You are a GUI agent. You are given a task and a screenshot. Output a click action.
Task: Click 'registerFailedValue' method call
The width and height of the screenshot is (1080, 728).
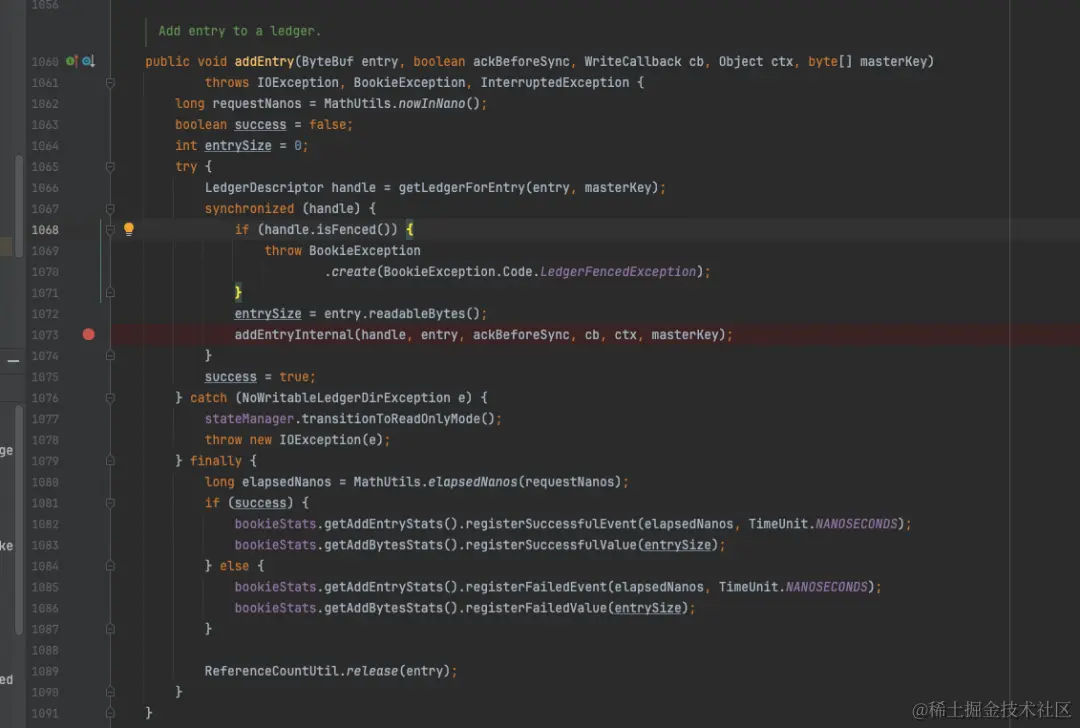pos(536,607)
